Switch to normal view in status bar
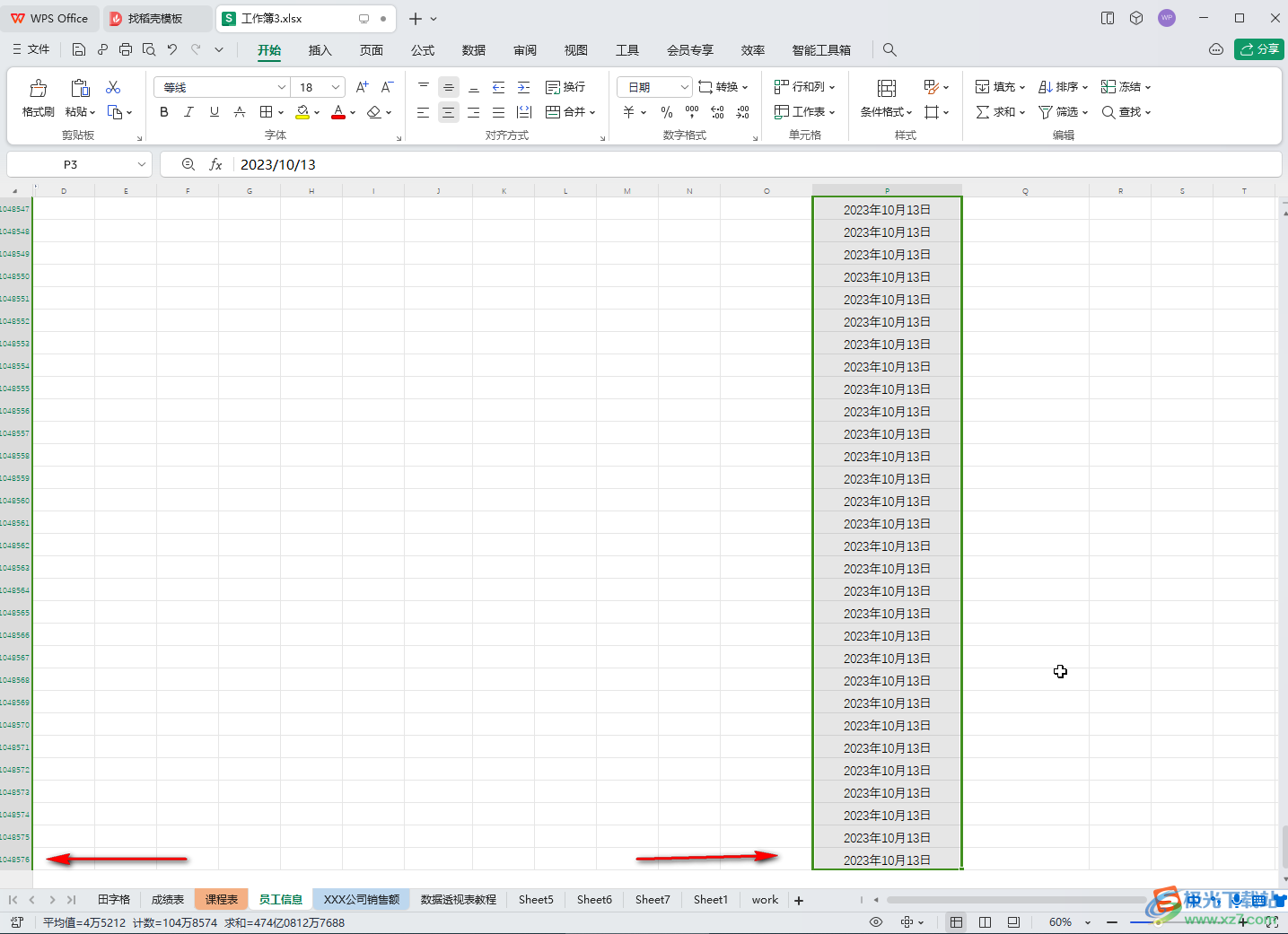The image size is (1288, 934). pos(957,922)
